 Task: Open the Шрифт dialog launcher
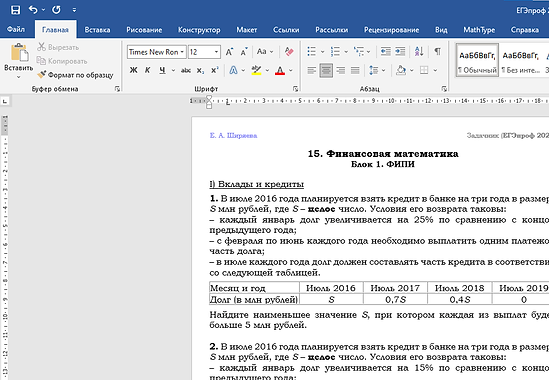296,89
